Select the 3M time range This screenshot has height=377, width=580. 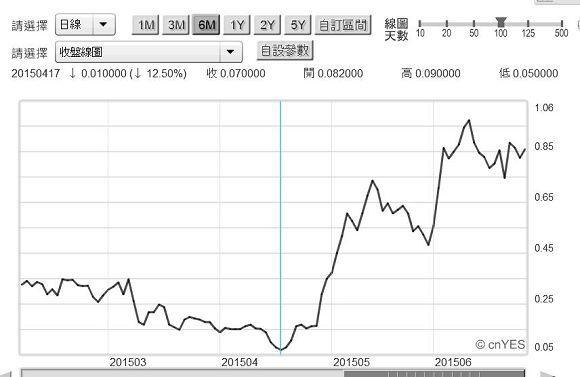click(176, 25)
